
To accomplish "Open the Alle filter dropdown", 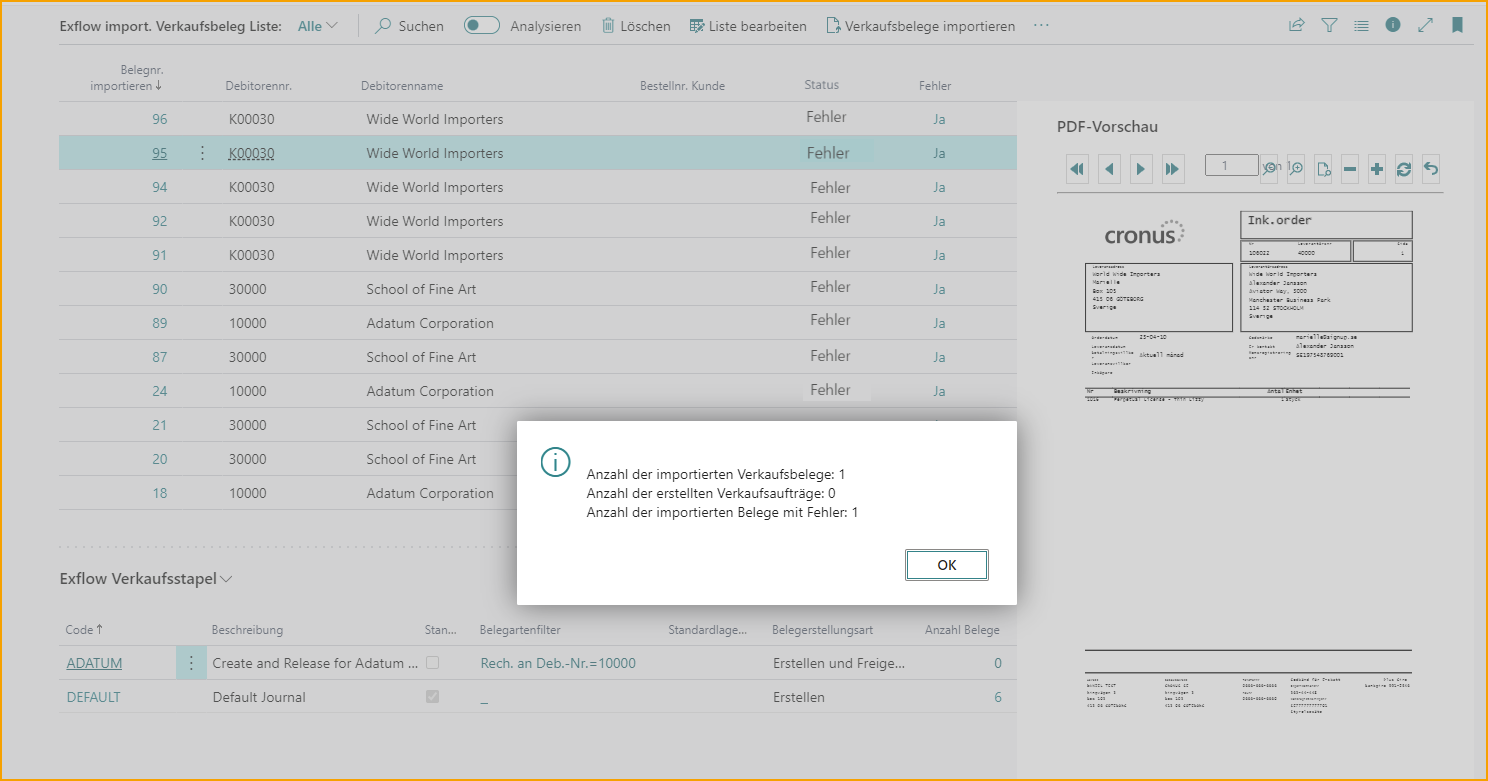I will [316, 26].
